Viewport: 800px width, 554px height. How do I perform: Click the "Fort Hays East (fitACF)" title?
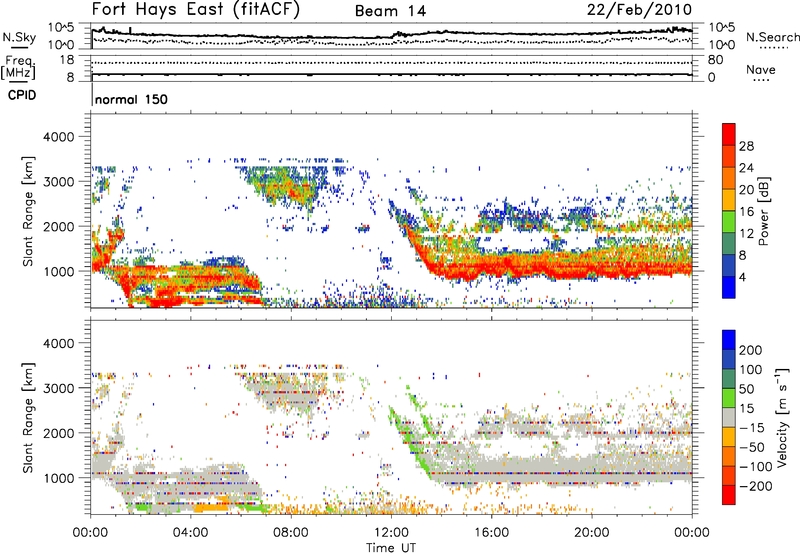tap(196, 10)
